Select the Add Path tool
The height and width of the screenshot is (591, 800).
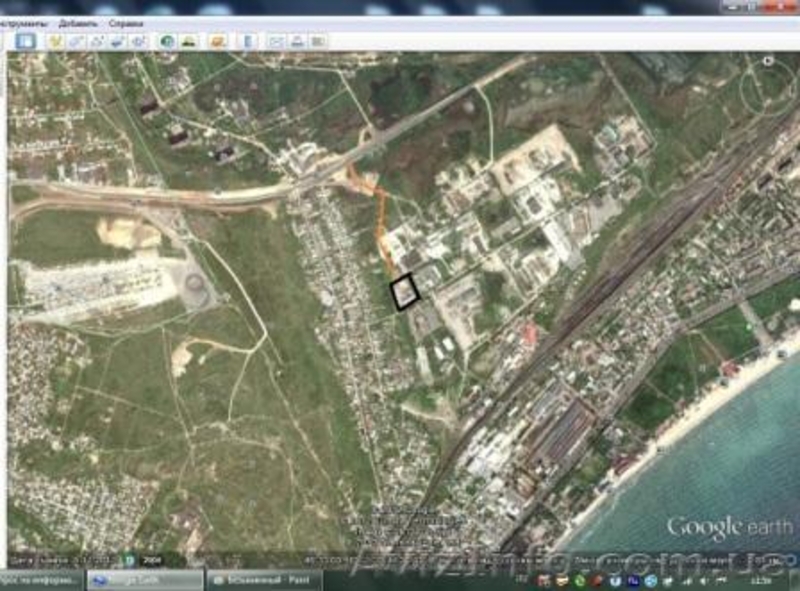[97, 41]
